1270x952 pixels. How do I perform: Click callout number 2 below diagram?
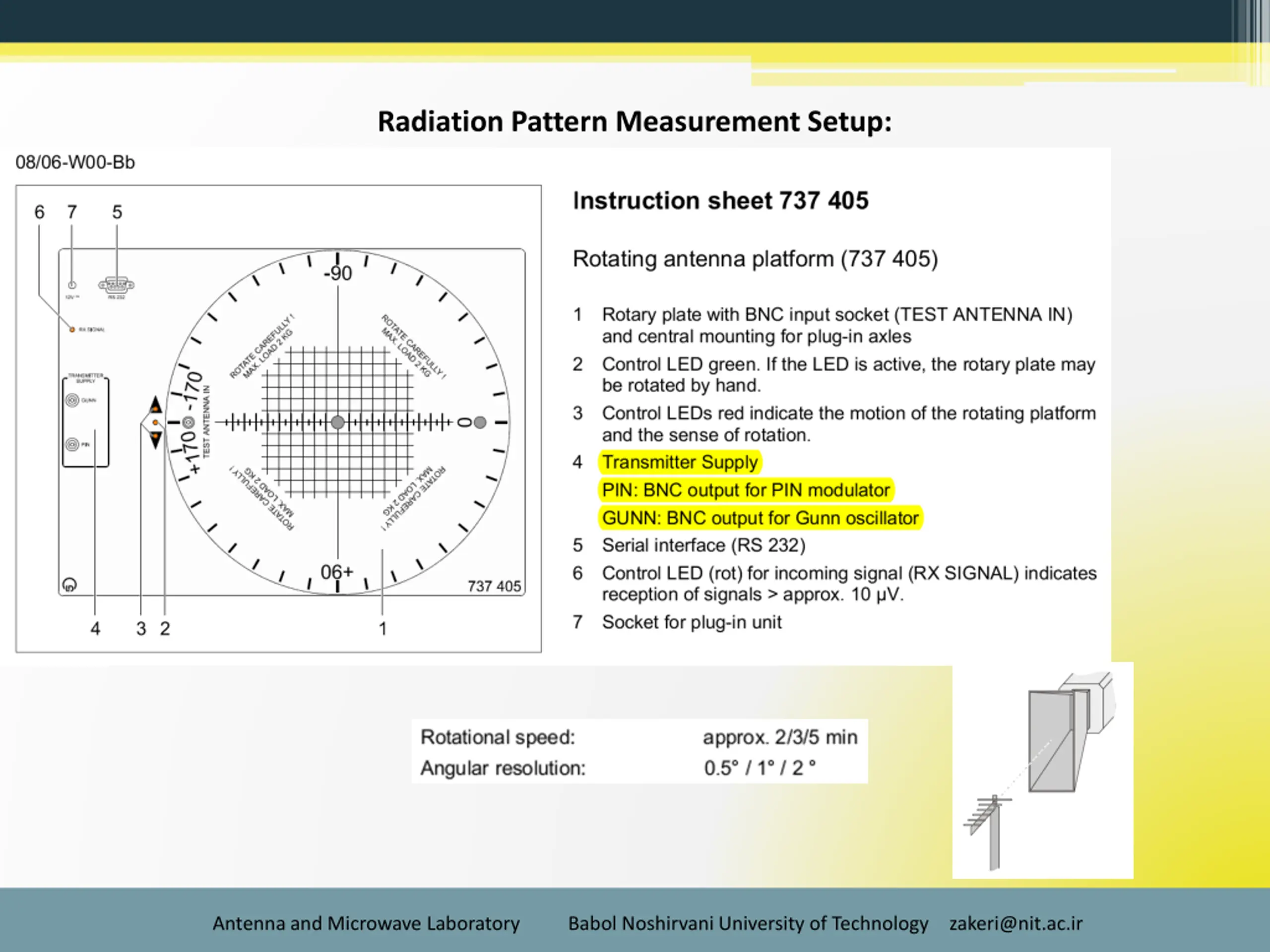(165, 628)
